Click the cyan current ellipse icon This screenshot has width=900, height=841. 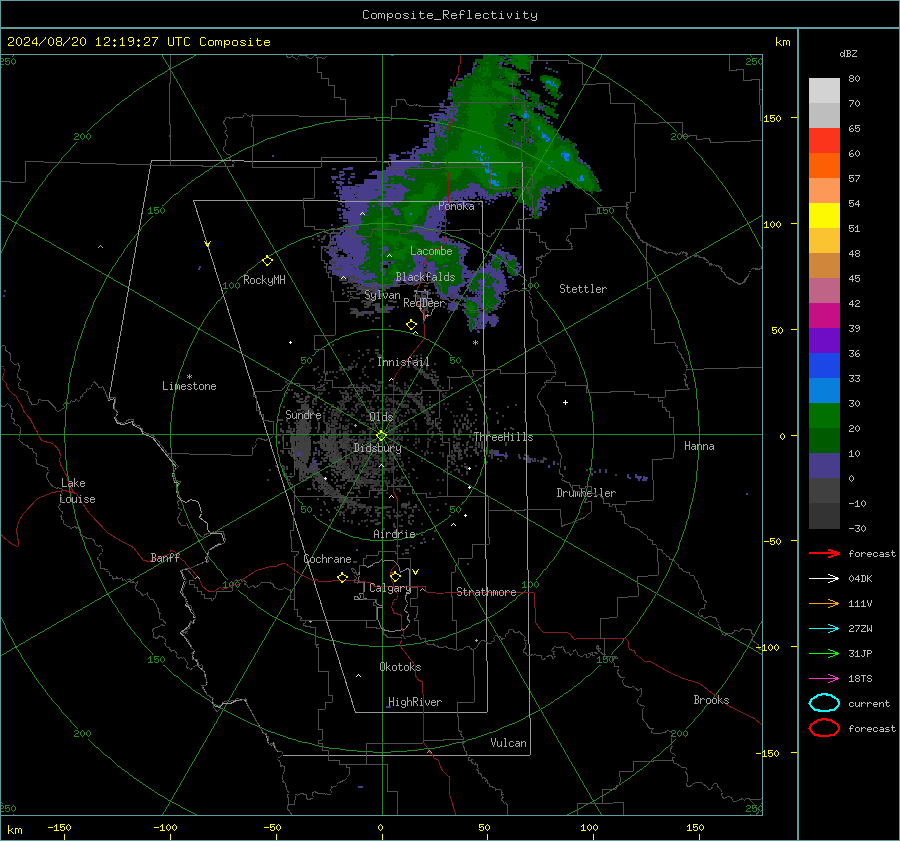[824, 703]
